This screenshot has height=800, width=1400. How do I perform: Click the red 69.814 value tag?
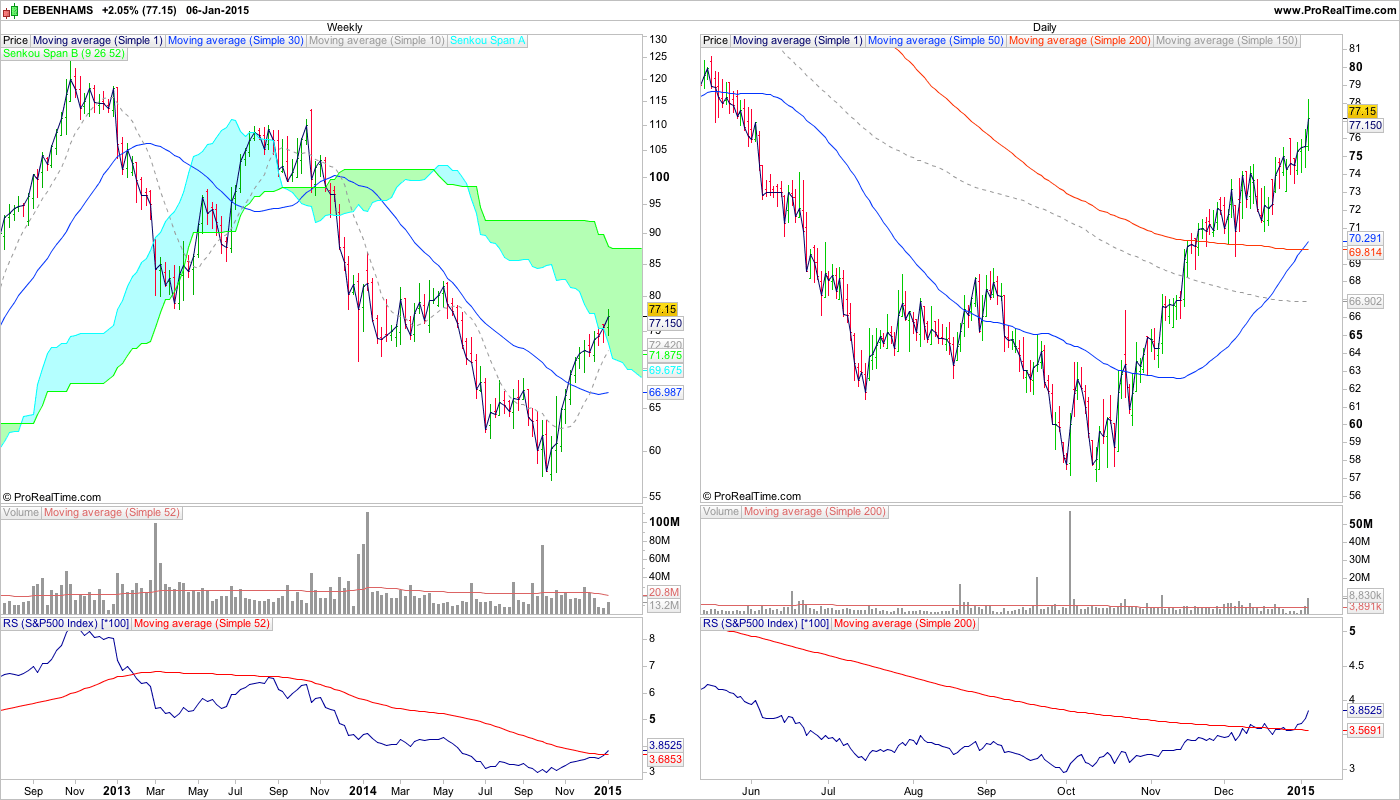point(1365,252)
